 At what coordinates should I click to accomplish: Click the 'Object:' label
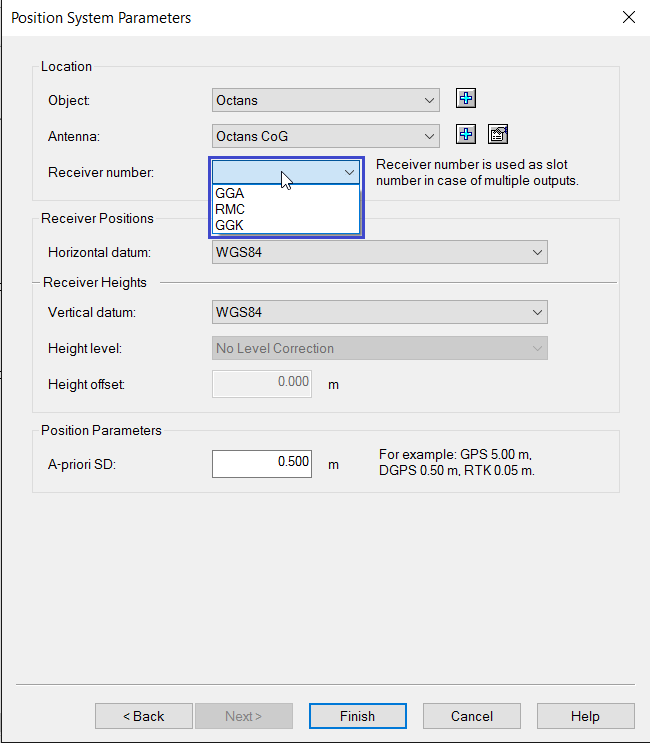click(69, 100)
